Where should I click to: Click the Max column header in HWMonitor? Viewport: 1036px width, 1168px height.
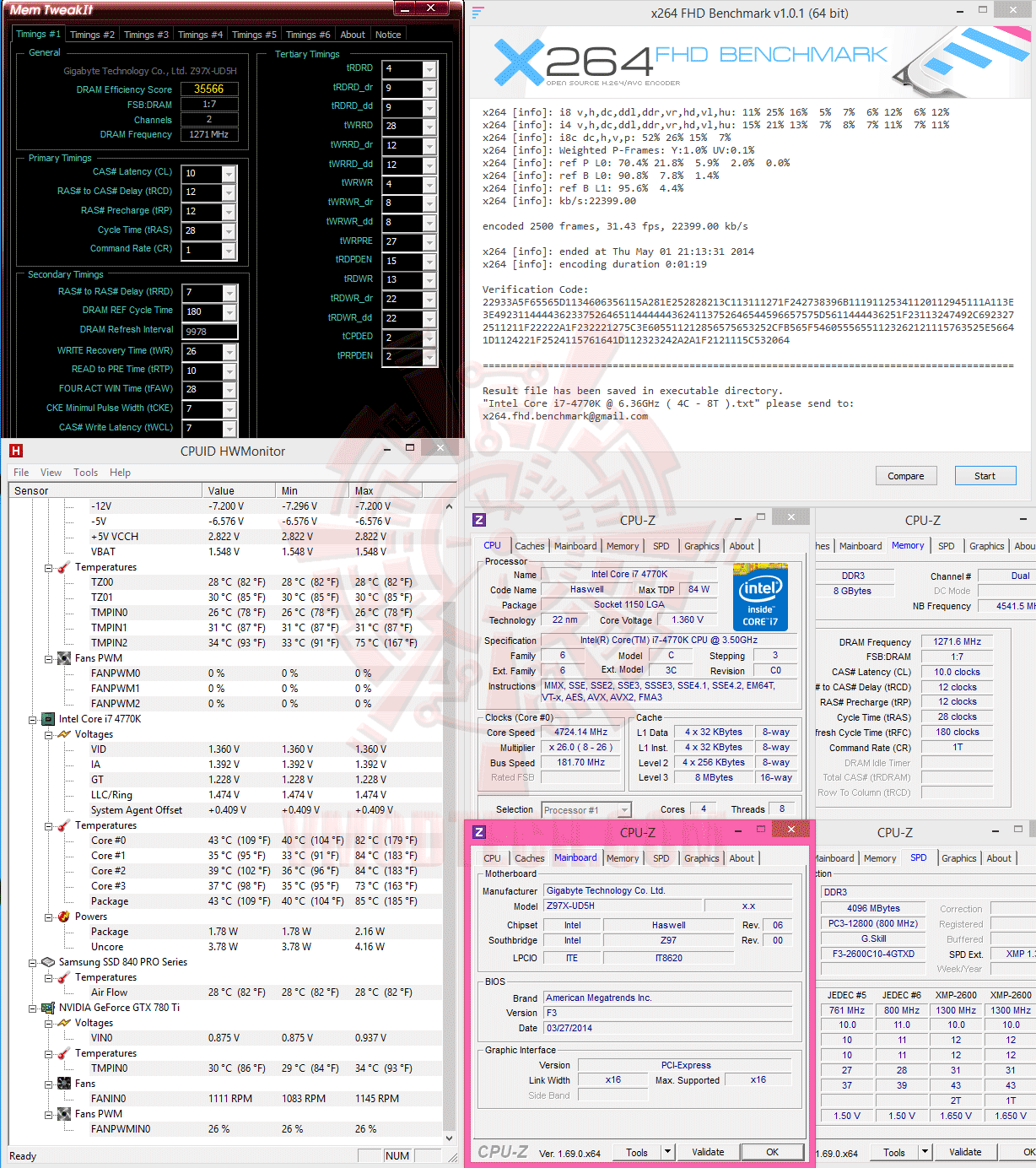click(x=386, y=490)
